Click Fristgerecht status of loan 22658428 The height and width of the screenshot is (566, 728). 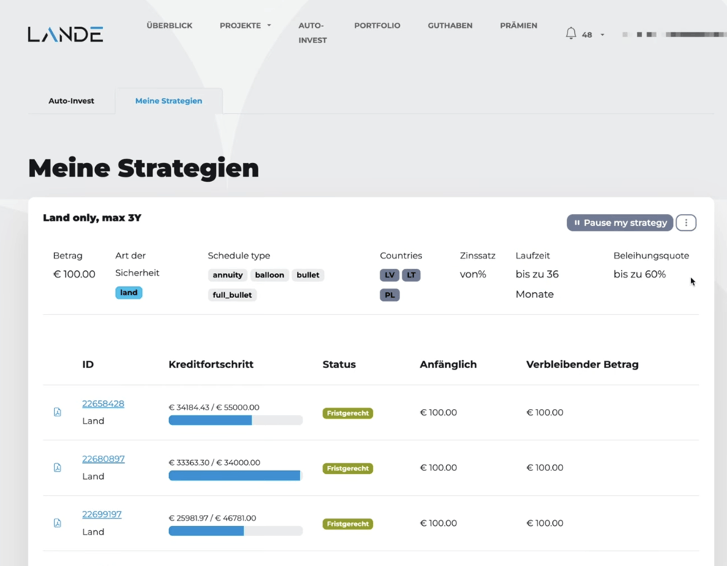(348, 413)
